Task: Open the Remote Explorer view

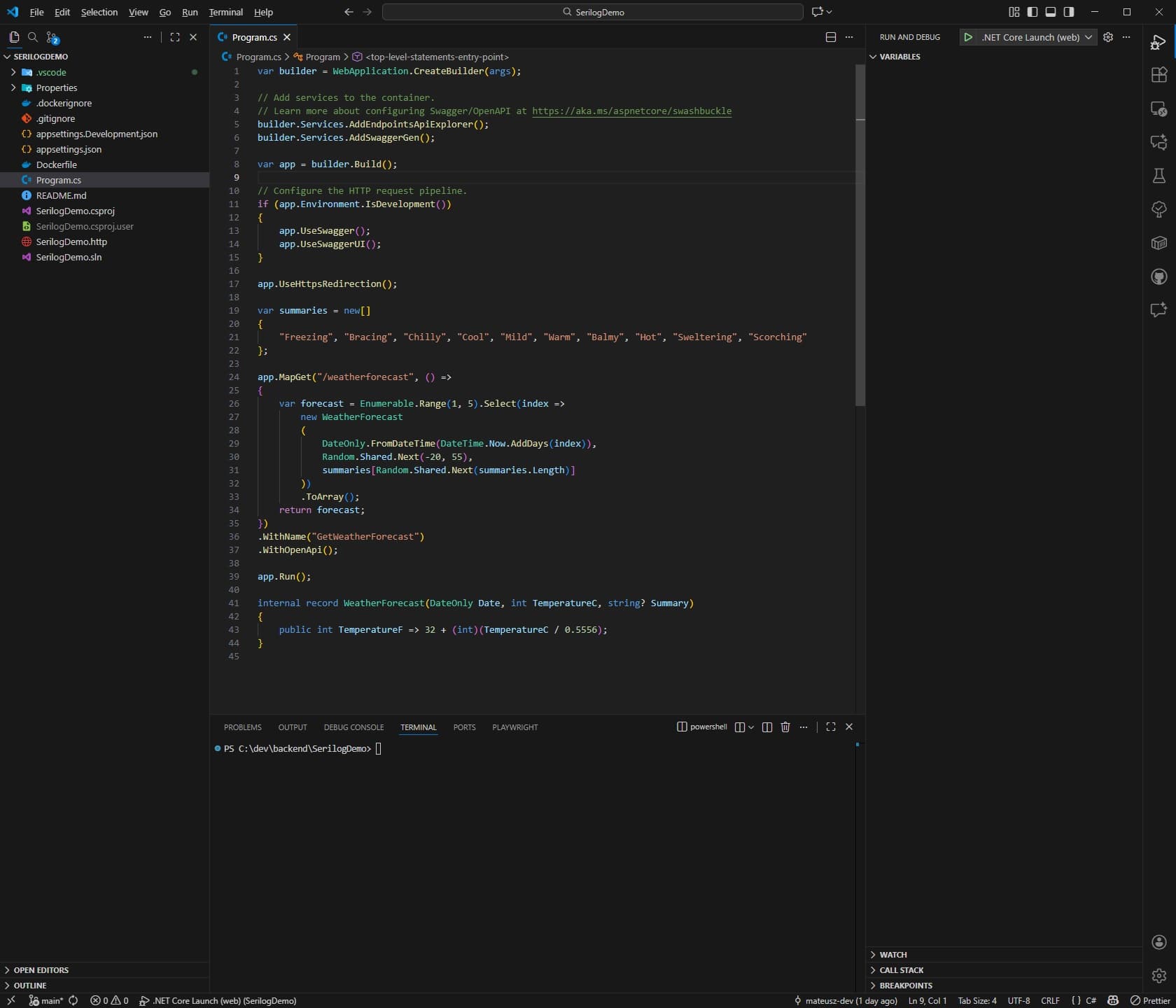Action: pyautogui.click(x=1159, y=108)
